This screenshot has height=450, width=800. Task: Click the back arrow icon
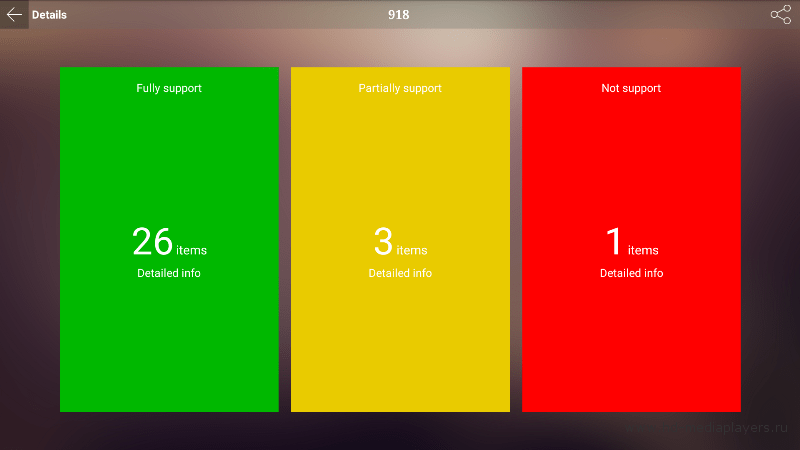14,15
